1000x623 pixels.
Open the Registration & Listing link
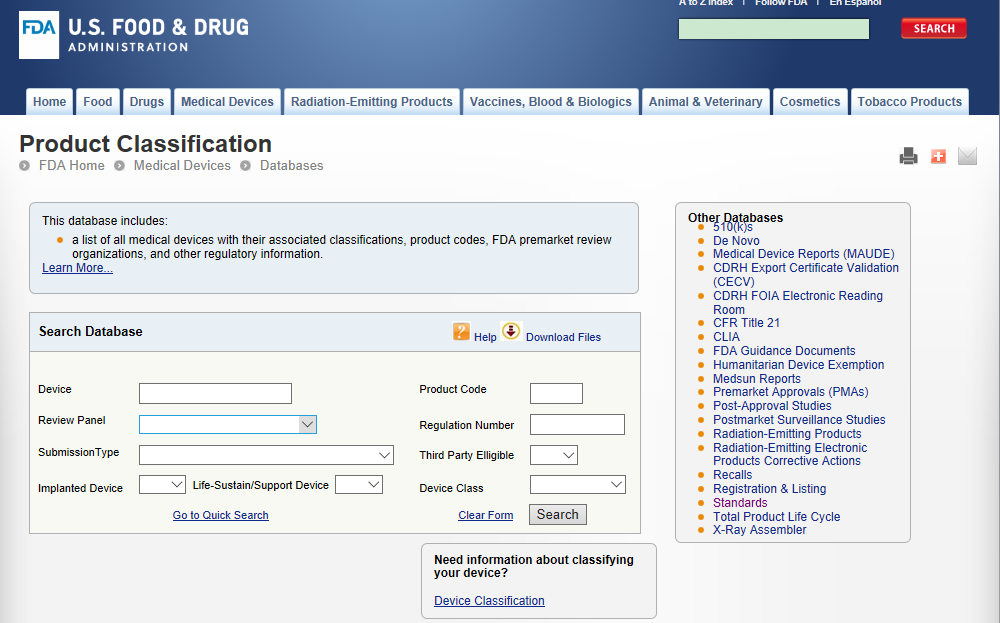[769, 489]
